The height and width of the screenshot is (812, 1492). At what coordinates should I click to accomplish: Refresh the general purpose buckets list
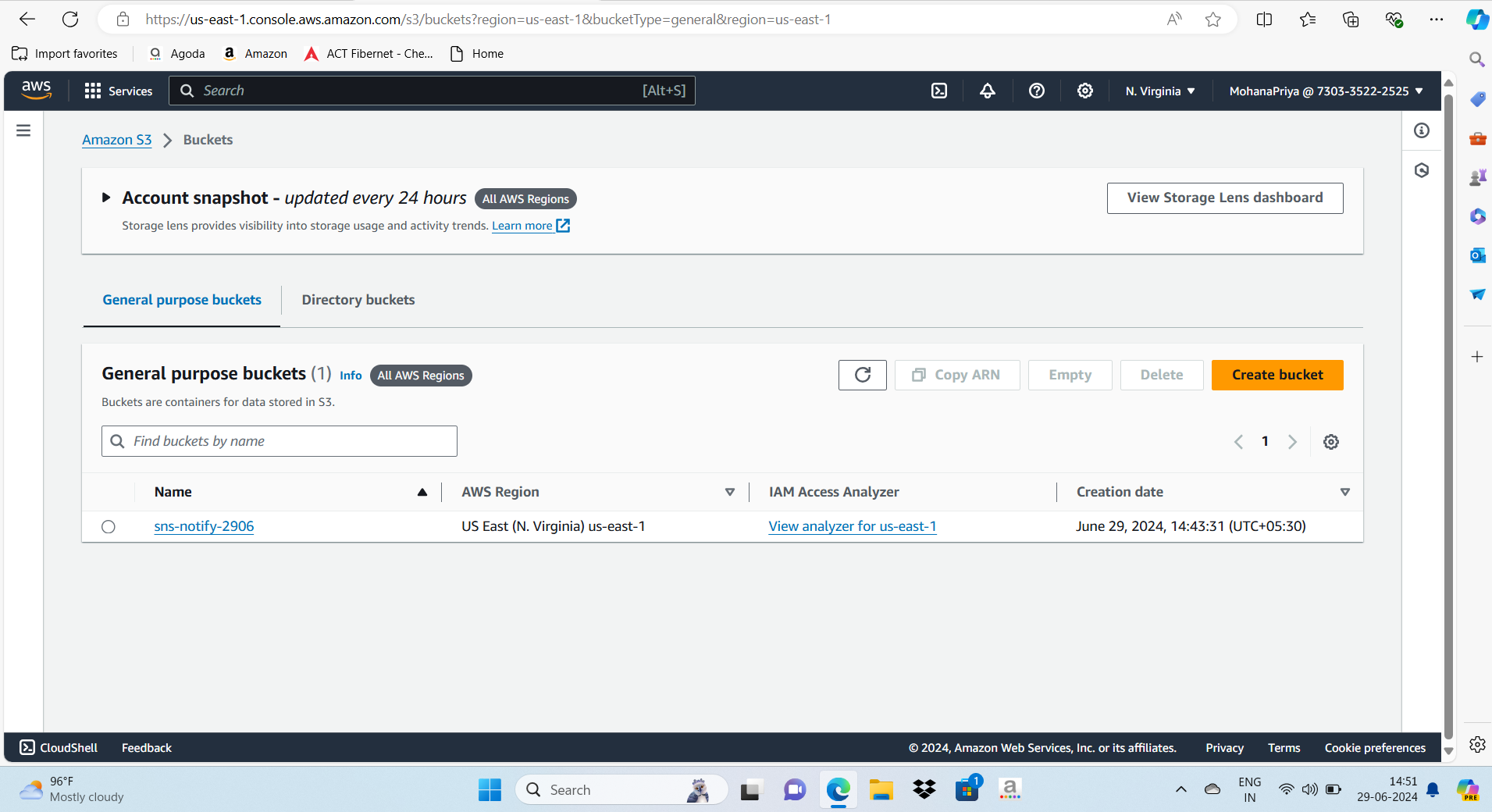click(862, 375)
